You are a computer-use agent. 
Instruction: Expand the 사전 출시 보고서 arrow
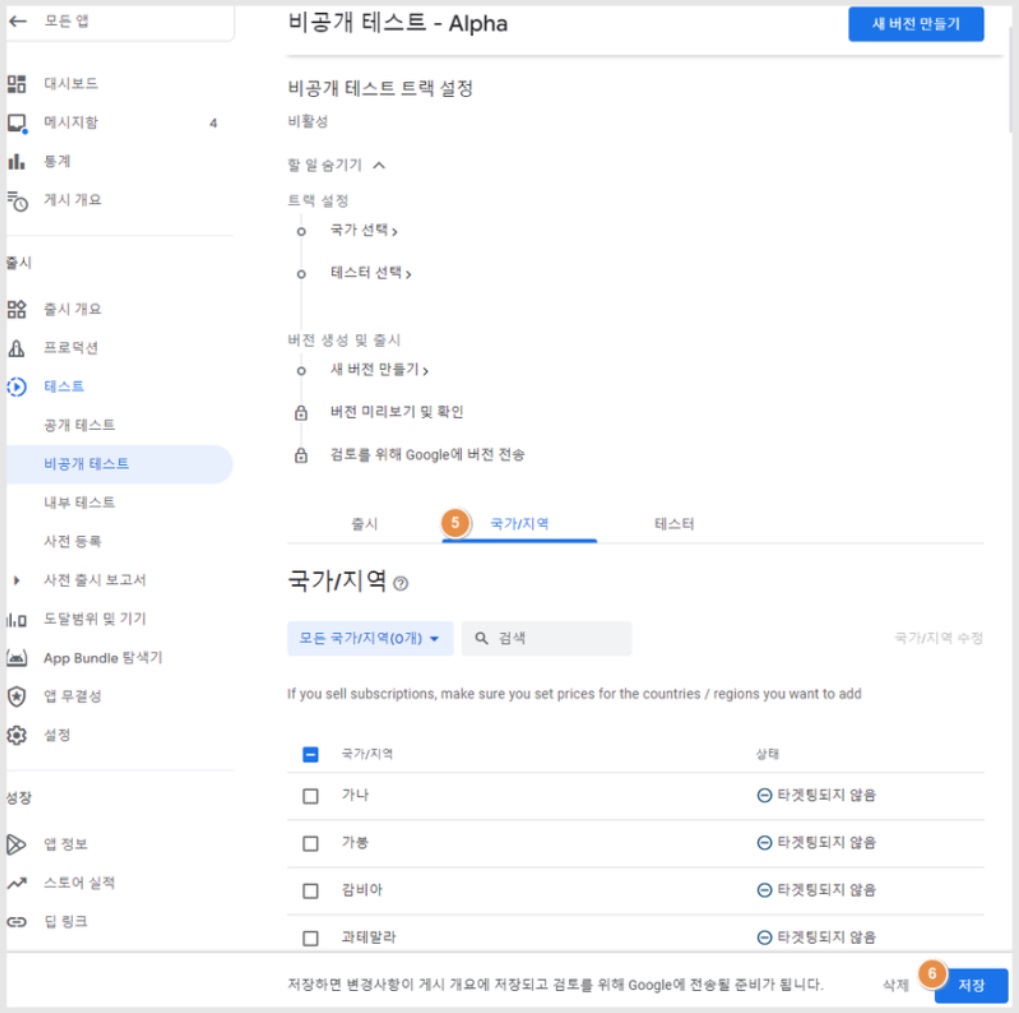click(x=17, y=580)
